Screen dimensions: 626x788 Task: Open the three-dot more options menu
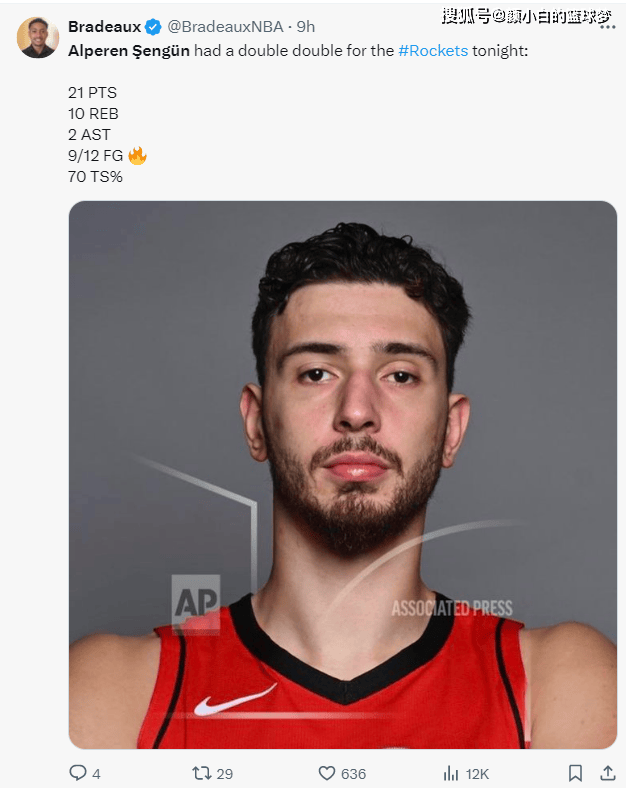(607, 27)
